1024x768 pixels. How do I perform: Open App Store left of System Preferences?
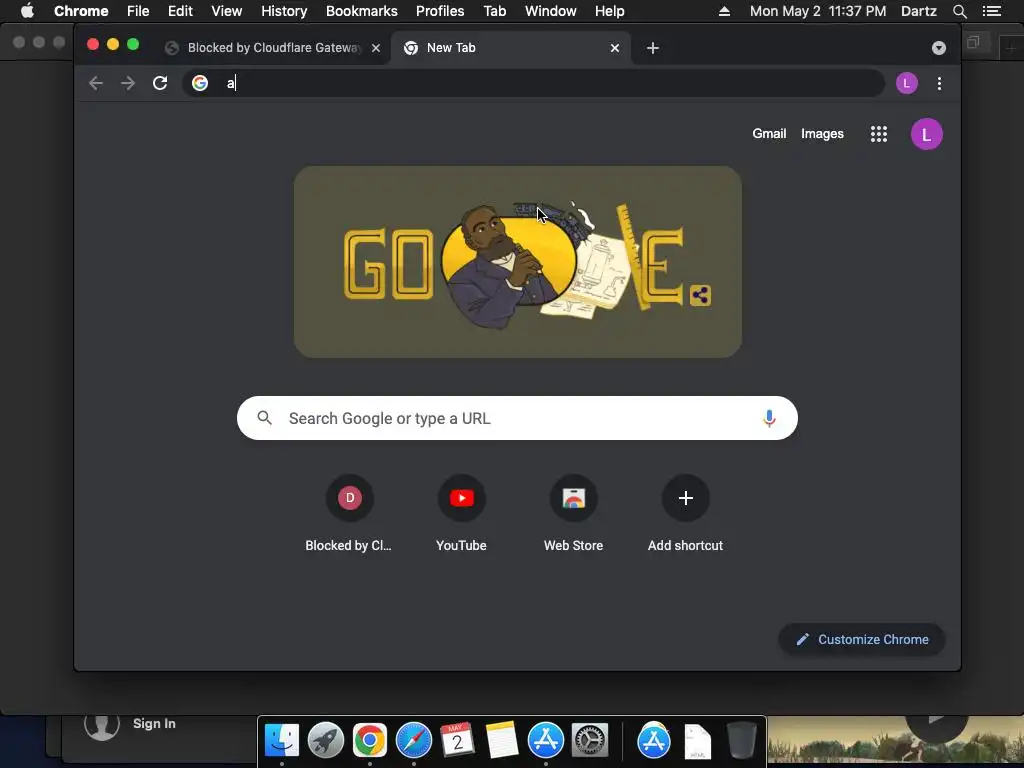point(545,741)
